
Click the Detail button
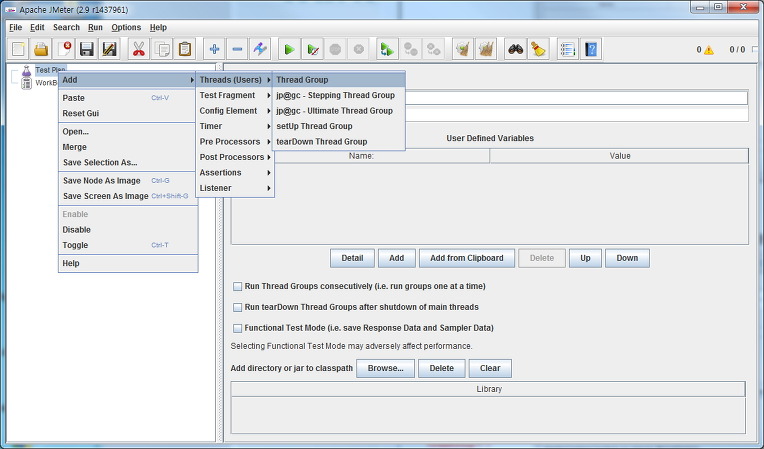click(352, 258)
